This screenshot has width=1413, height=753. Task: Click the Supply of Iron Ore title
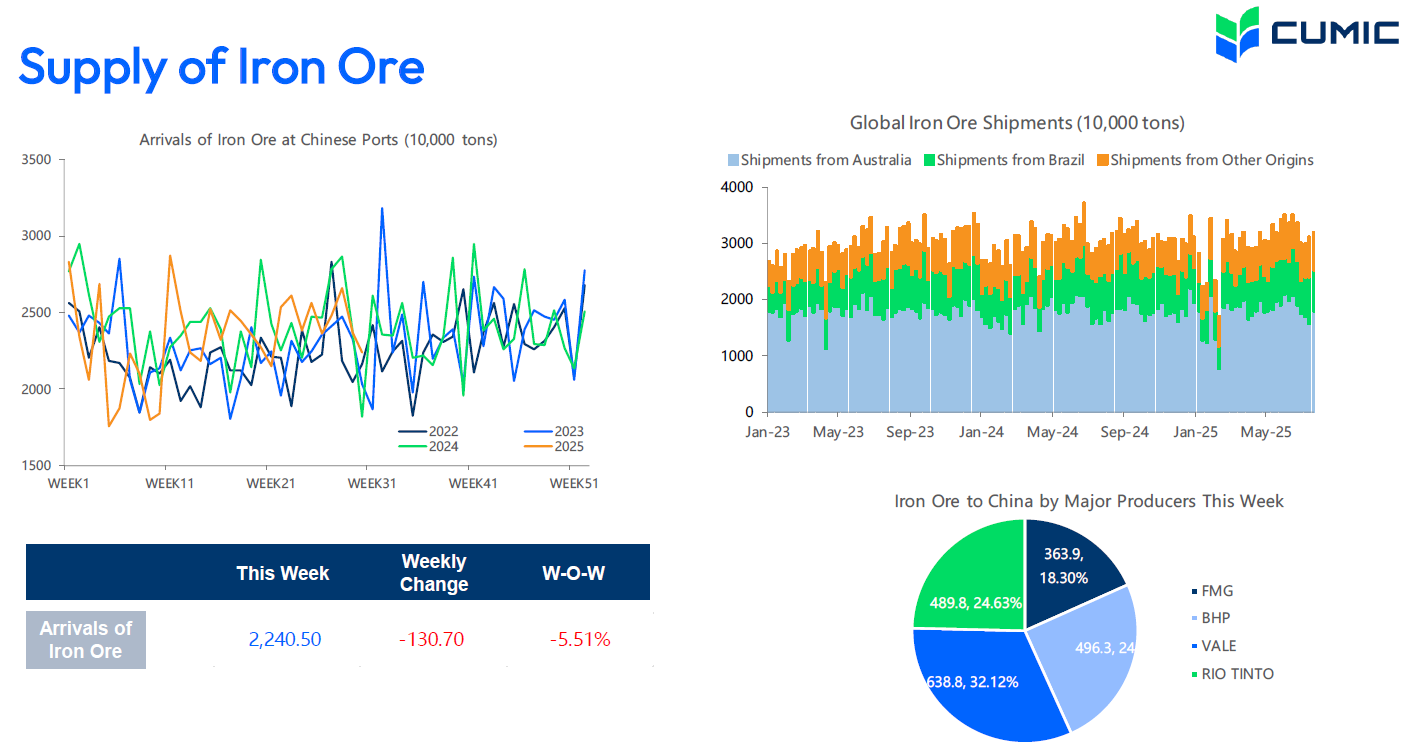coord(222,67)
